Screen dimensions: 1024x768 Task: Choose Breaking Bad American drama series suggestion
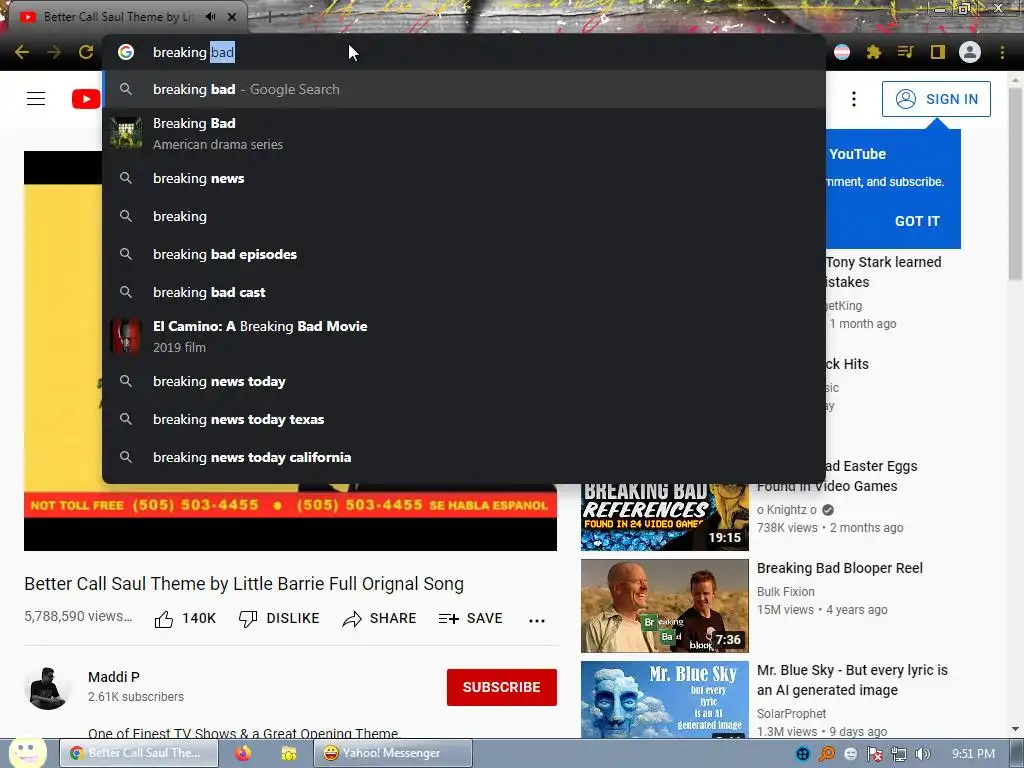click(464, 133)
